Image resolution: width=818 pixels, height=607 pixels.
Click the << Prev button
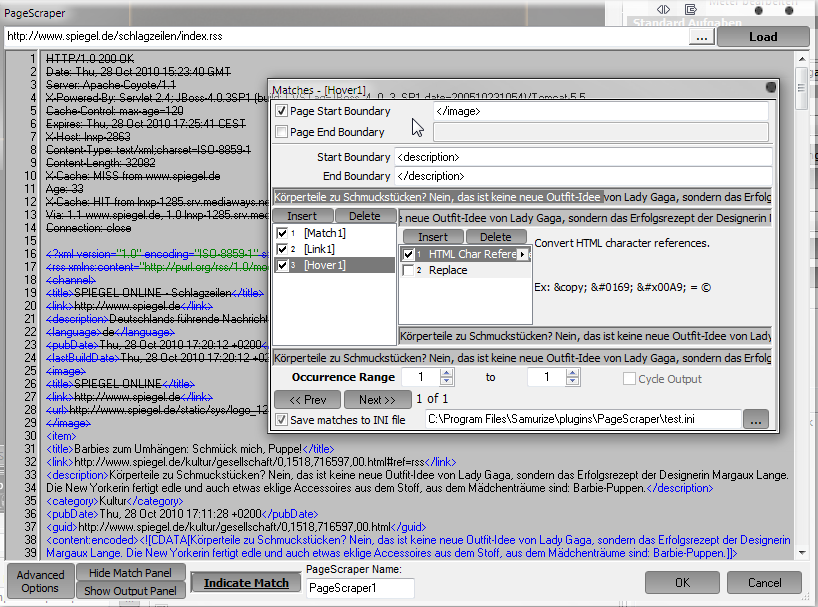click(307, 400)
